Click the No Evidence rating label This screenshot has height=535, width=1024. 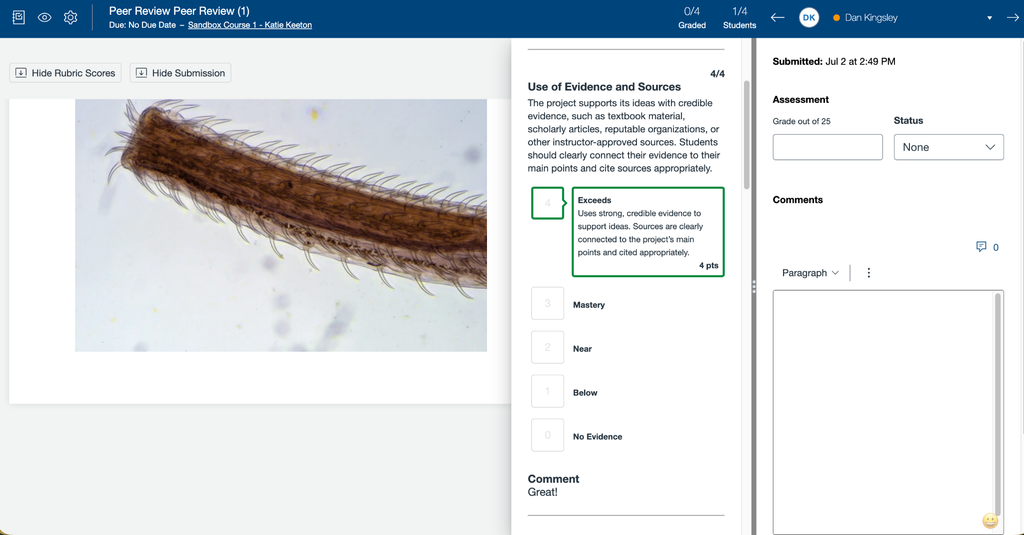(x=598, y=436)
